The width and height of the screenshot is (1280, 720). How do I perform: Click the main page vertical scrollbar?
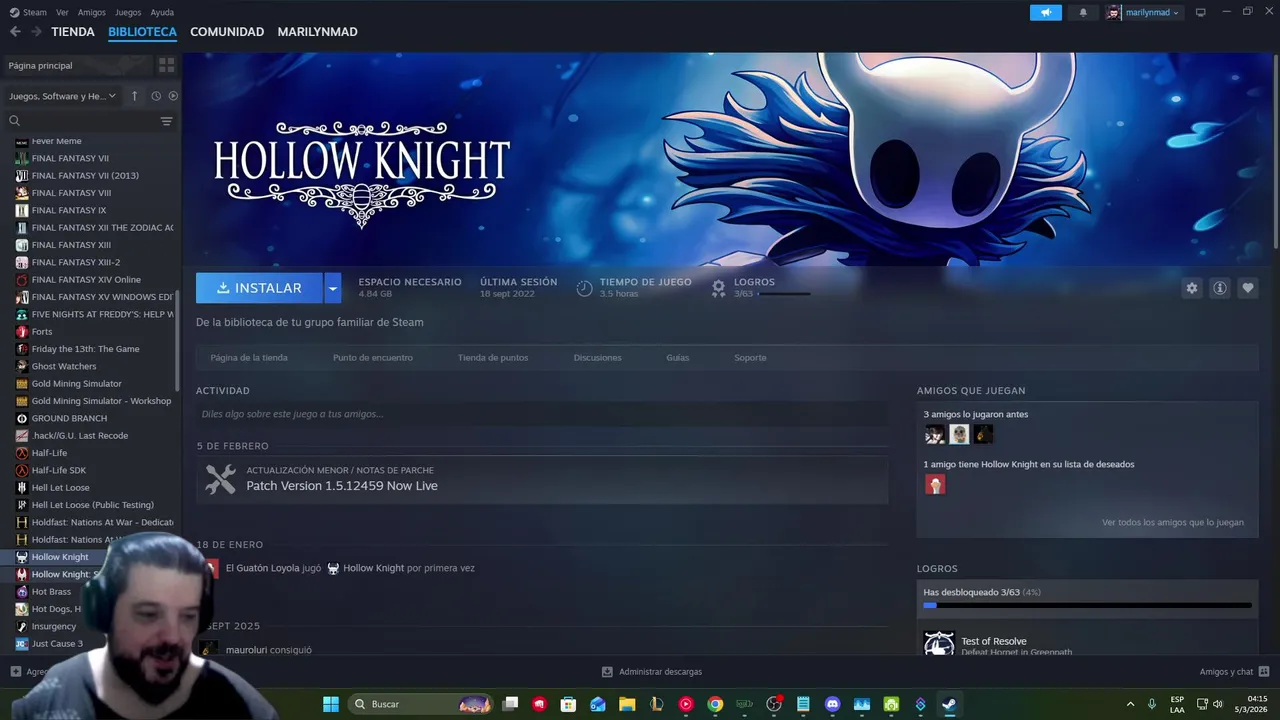(1275, 150)
